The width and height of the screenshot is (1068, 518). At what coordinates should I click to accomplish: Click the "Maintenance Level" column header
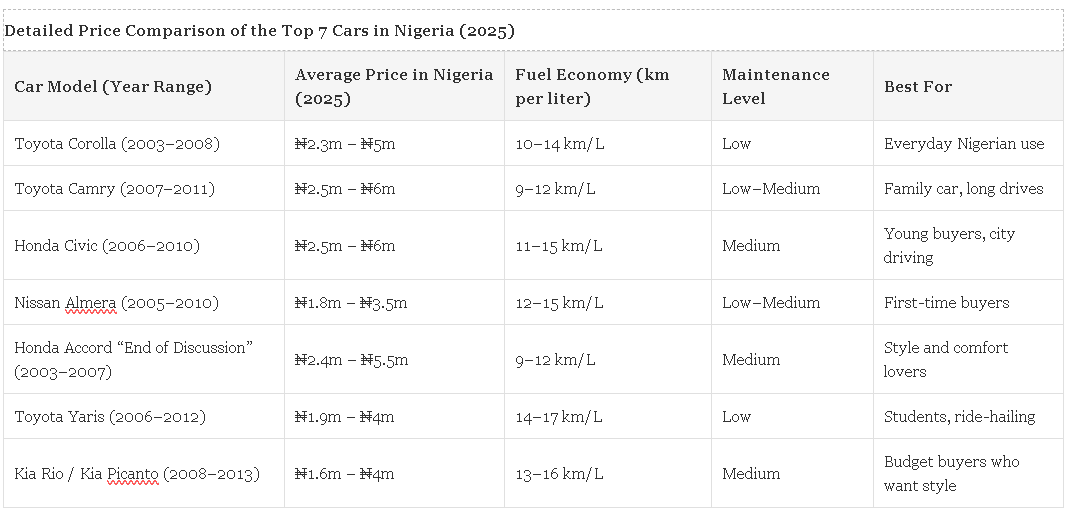pos(775,87)
